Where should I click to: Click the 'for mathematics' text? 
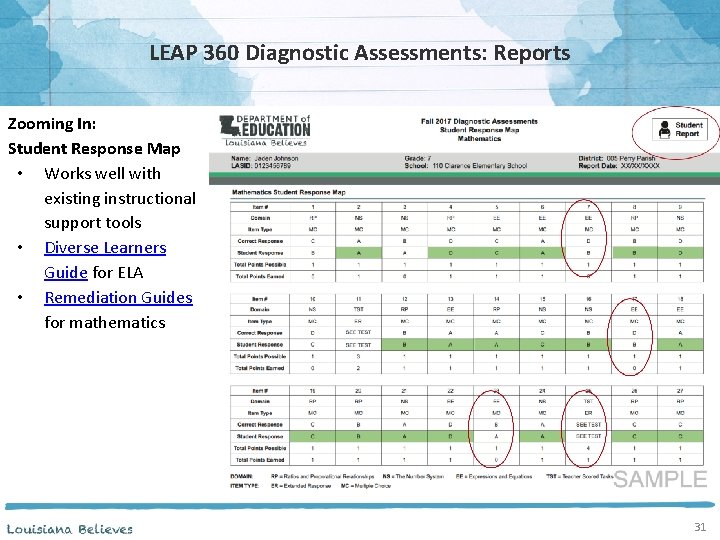click(105, 322)
